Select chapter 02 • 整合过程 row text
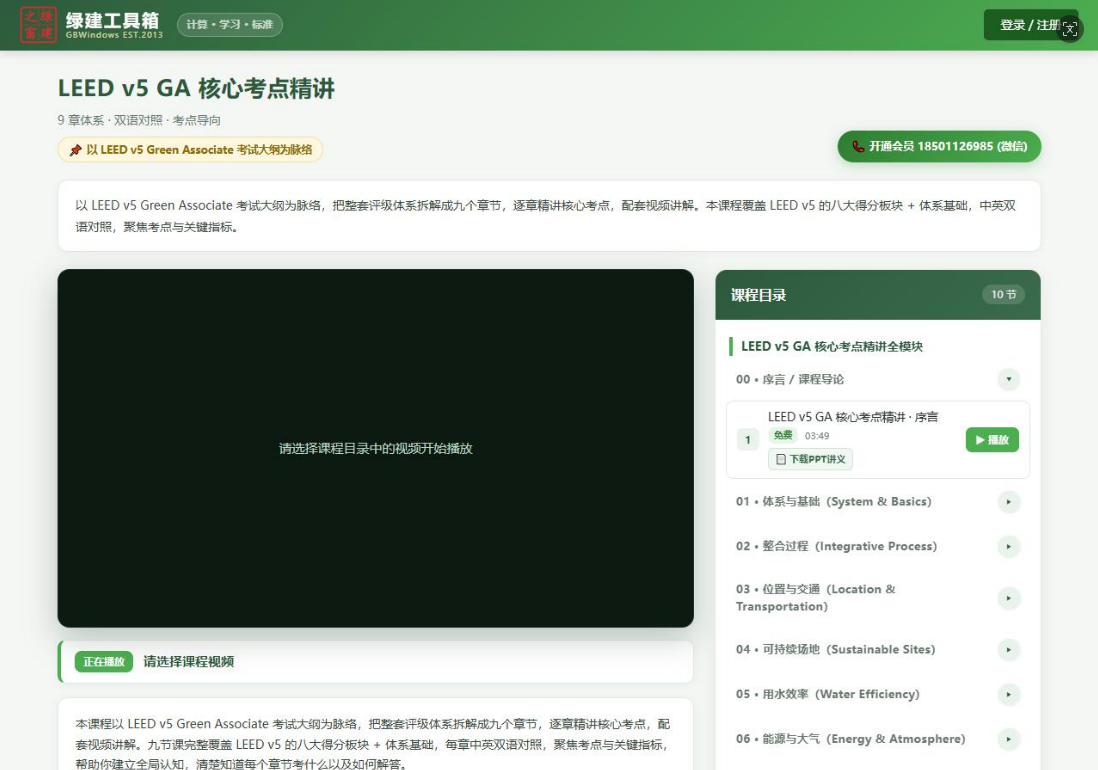 click(x=836, y=547)
